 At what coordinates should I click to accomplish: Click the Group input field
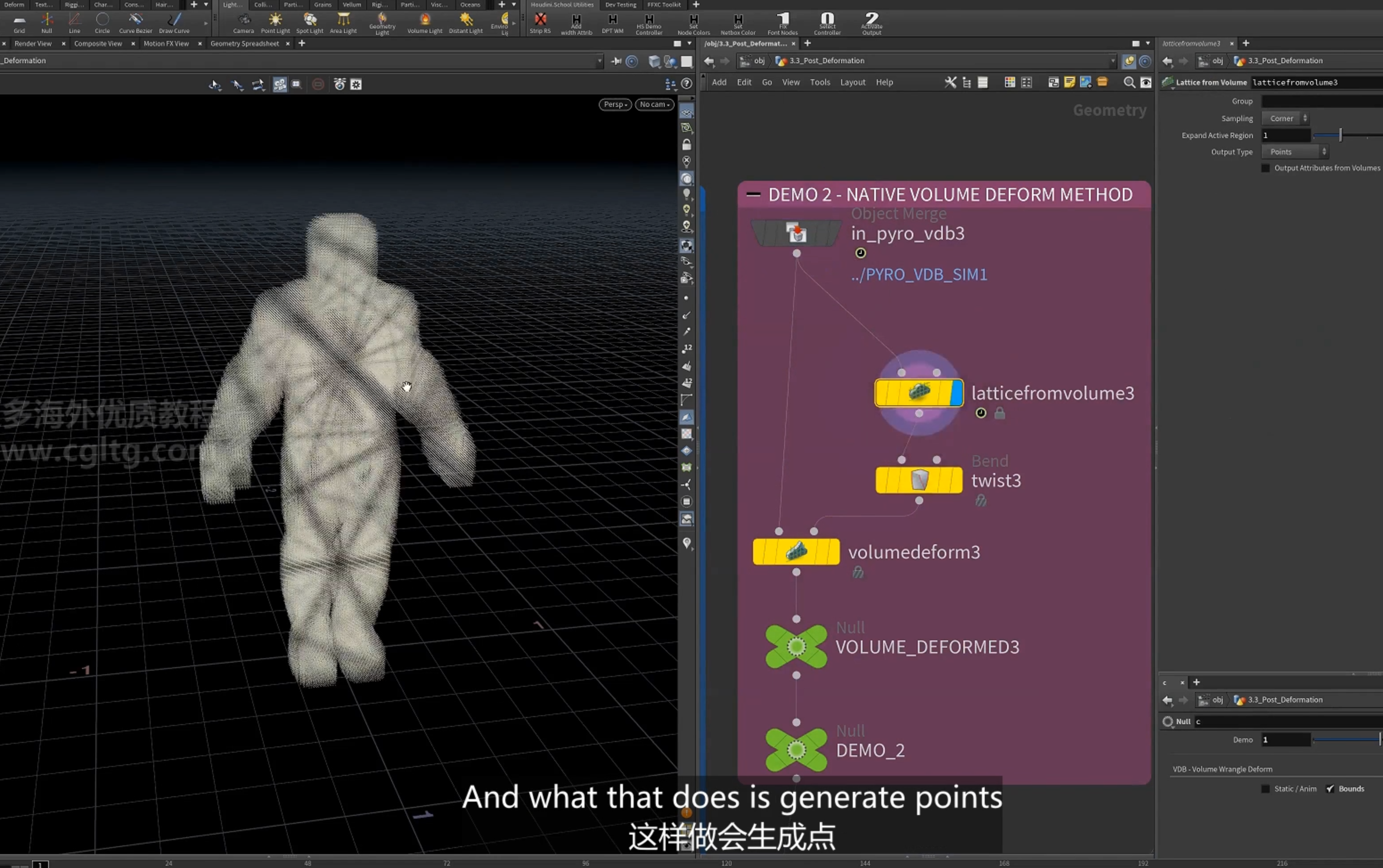(1322, 101)
